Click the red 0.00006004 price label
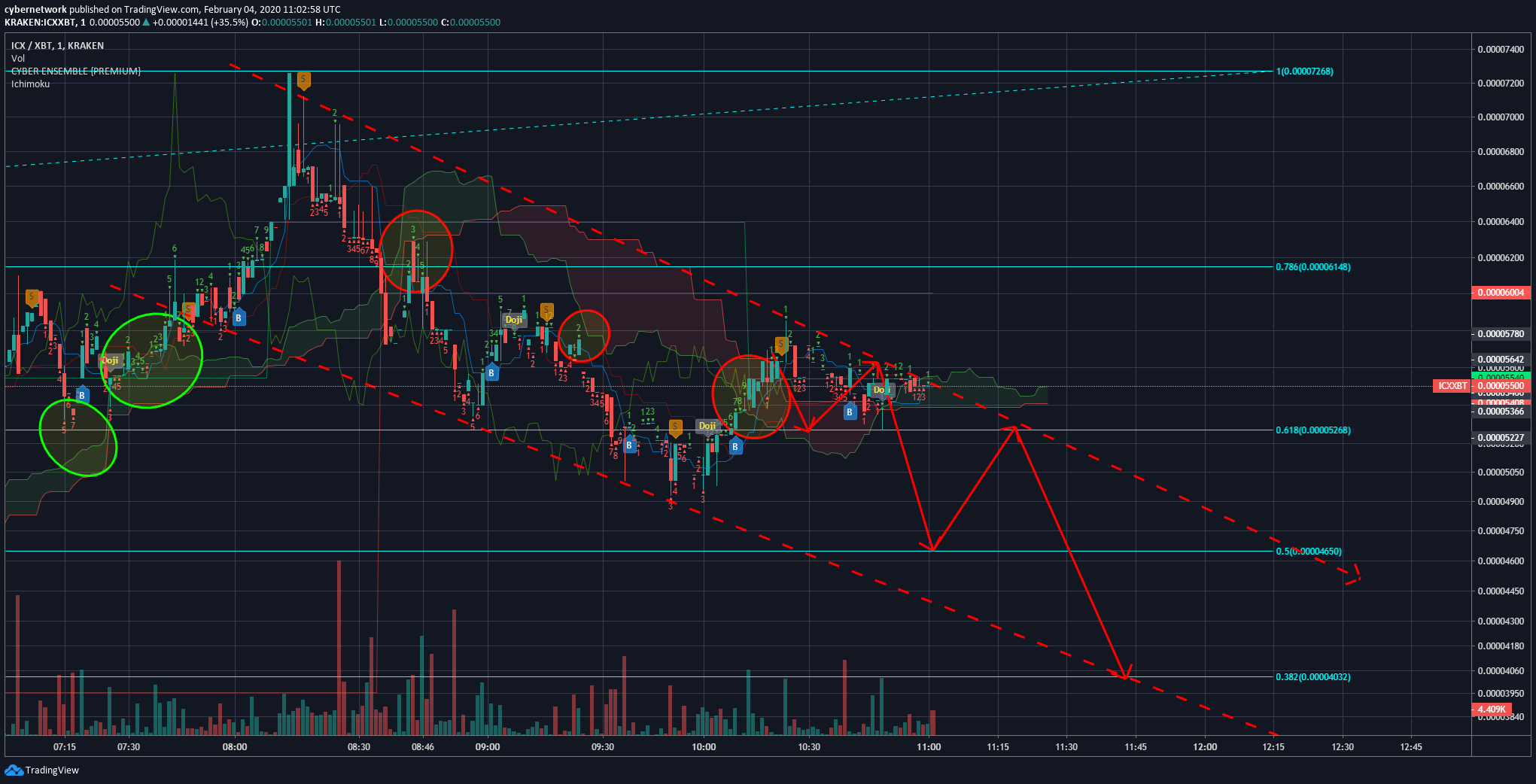The width and height of the screenshot is (1536, 784). coord(1501,293)
